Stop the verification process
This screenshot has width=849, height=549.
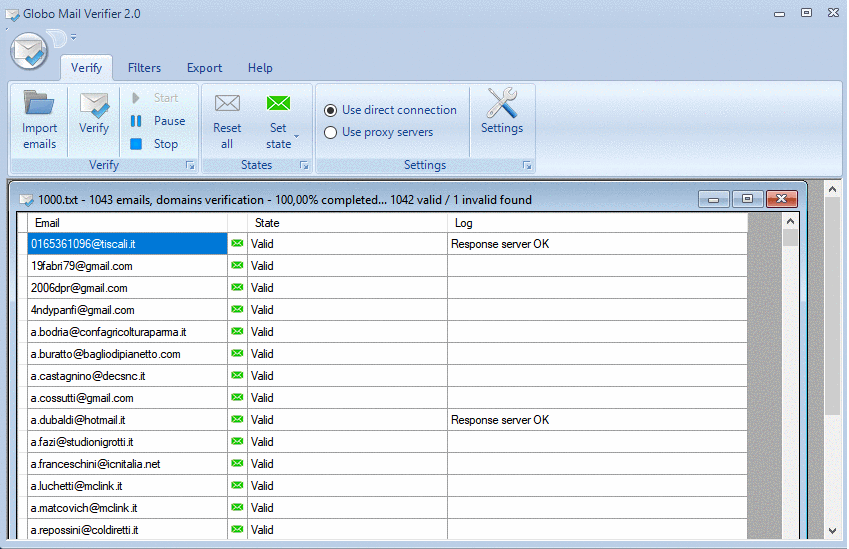click(136, 144)
